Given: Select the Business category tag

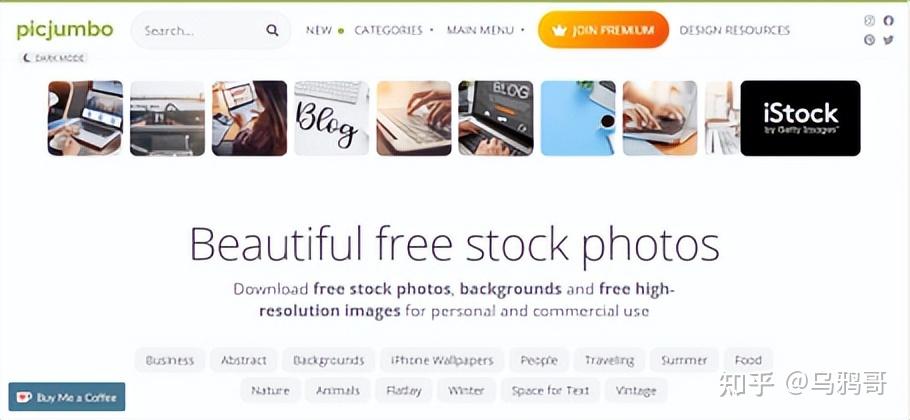Looking at the screenshot, I should tap(169, 360).
